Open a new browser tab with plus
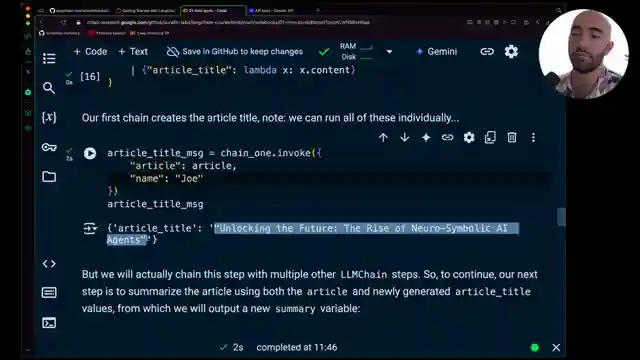640x360 pixels. coord(318,10)
